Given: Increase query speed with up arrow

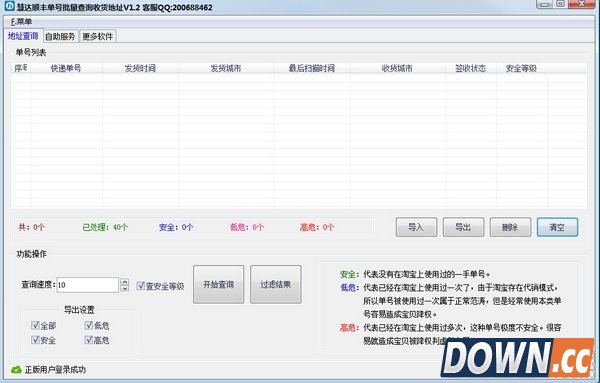Looking at the screenshot, I should (x=124, y=282).
